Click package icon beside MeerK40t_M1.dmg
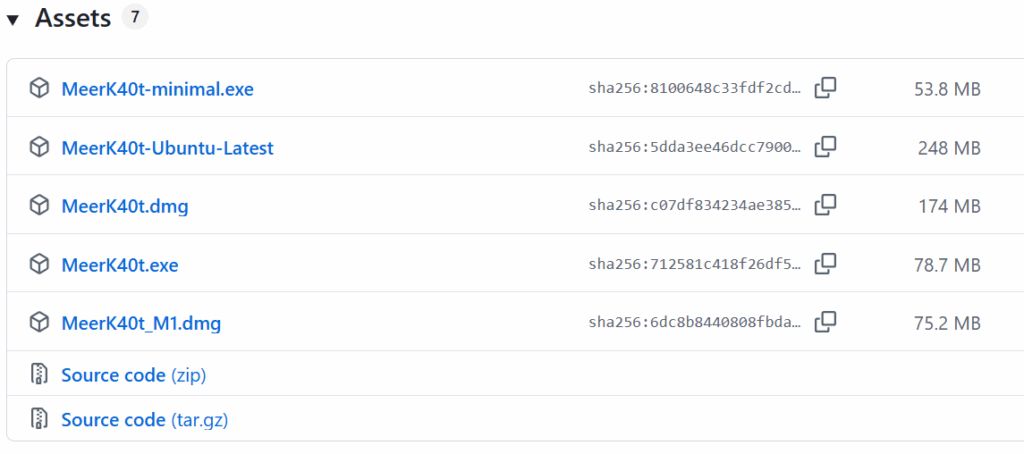Screen dimensions: 1024x454 click(x=39, y=323)
